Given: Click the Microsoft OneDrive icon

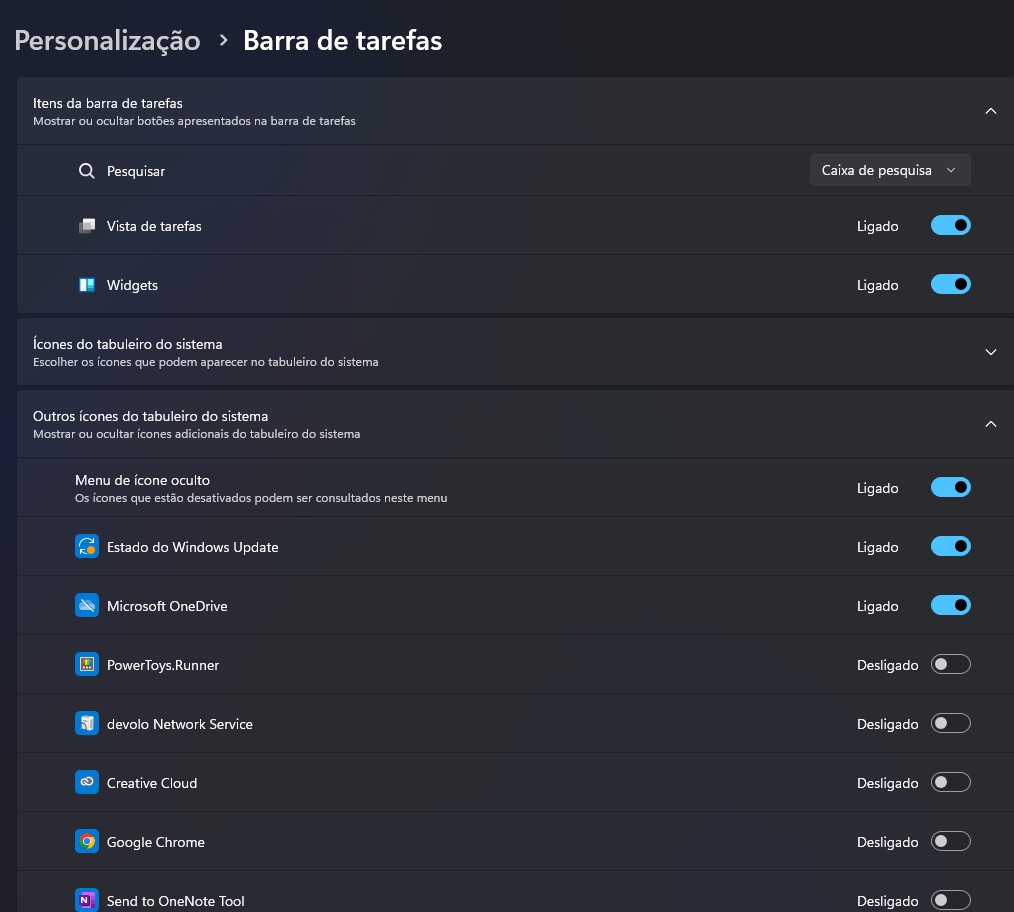Looking at the screenshot, I should click(87, 605).
